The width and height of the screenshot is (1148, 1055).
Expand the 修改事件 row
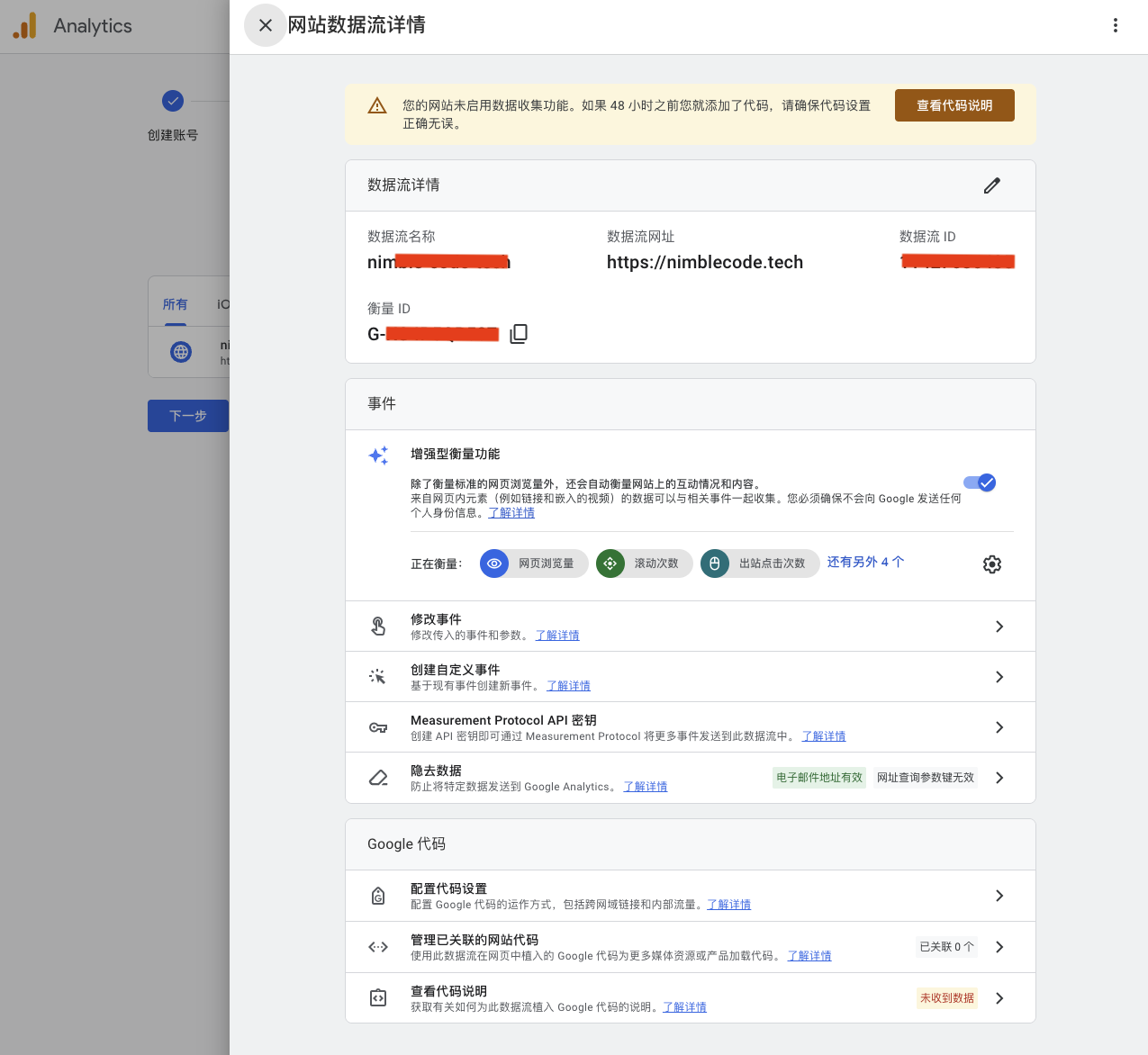pos(999,627)
